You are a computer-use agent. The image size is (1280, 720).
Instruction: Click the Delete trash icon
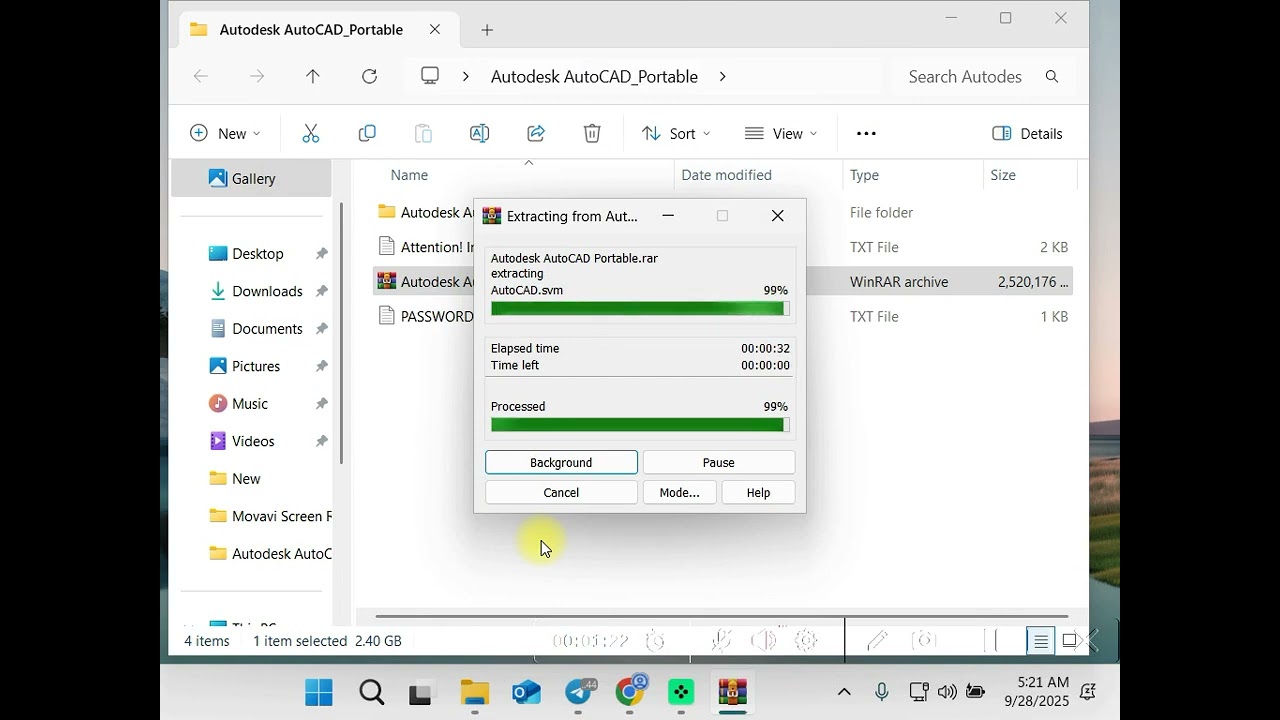pyautogui.click(x=592, y=133)
